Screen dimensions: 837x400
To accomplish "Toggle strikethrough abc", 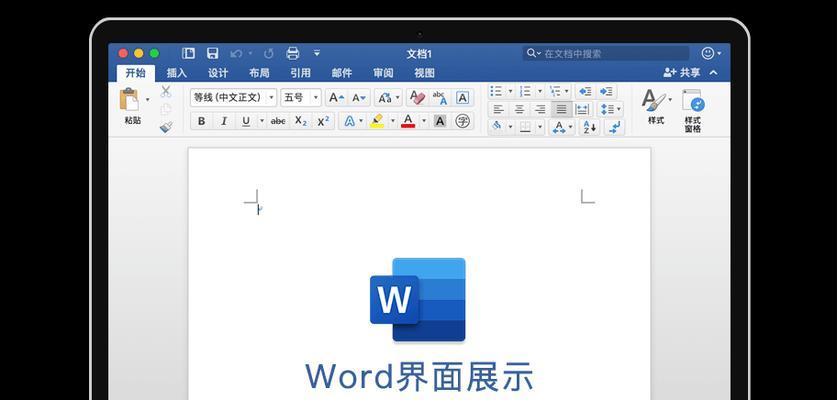I will tap(278, 121).
